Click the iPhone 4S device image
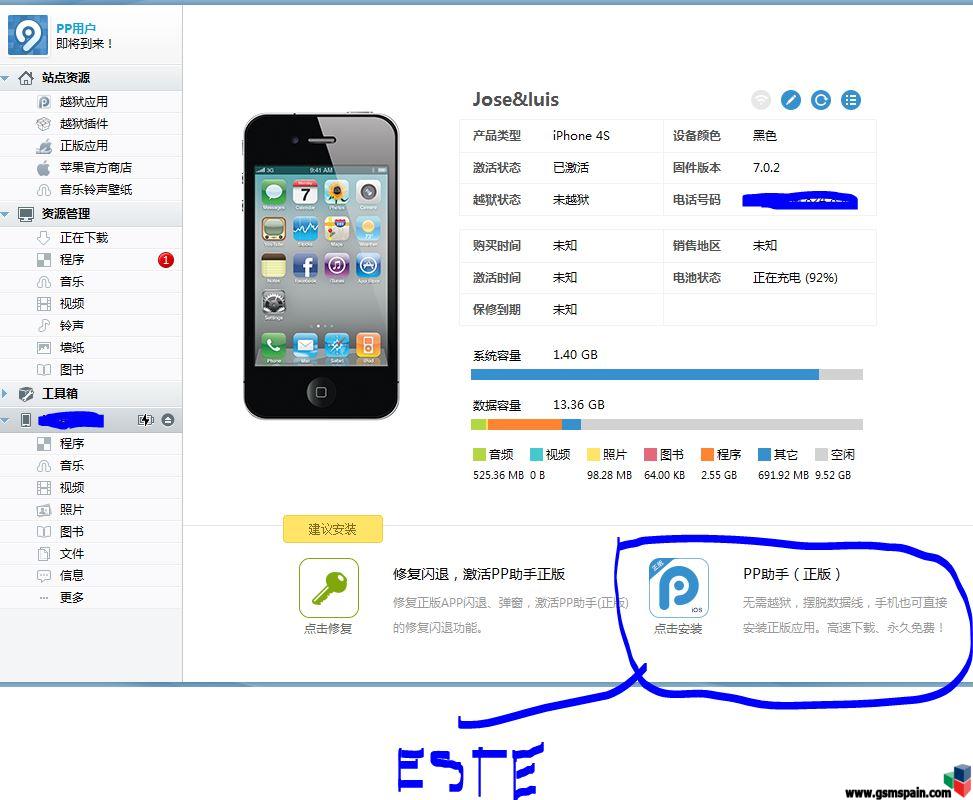The height and width of the screenshot is (800, 973). (x=321, y=266)
